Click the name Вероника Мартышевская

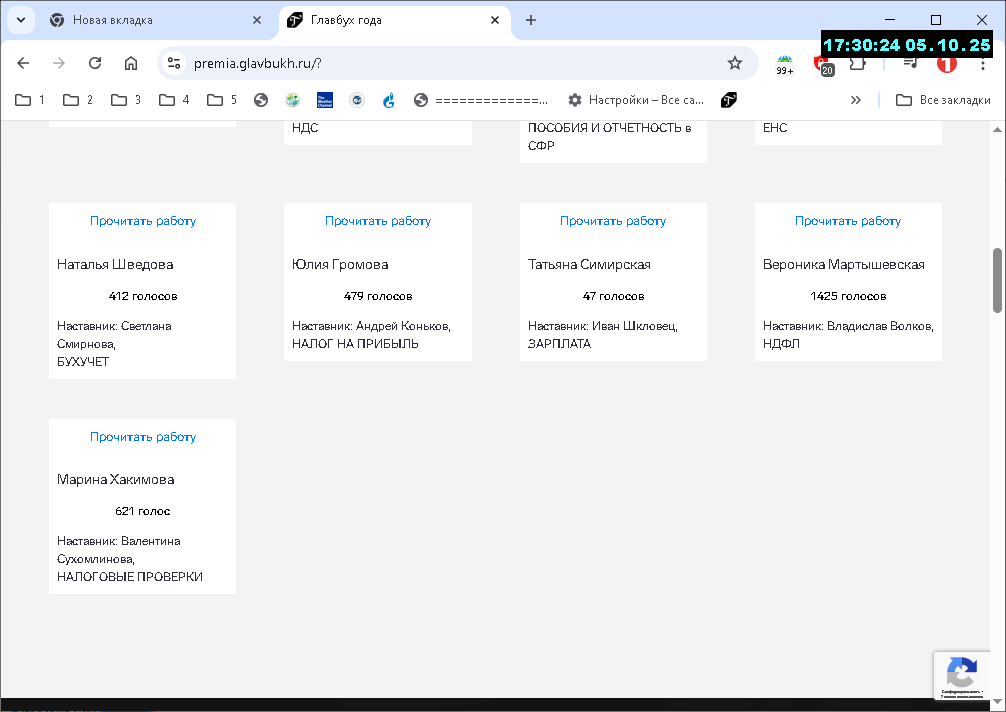pos(844,264)
